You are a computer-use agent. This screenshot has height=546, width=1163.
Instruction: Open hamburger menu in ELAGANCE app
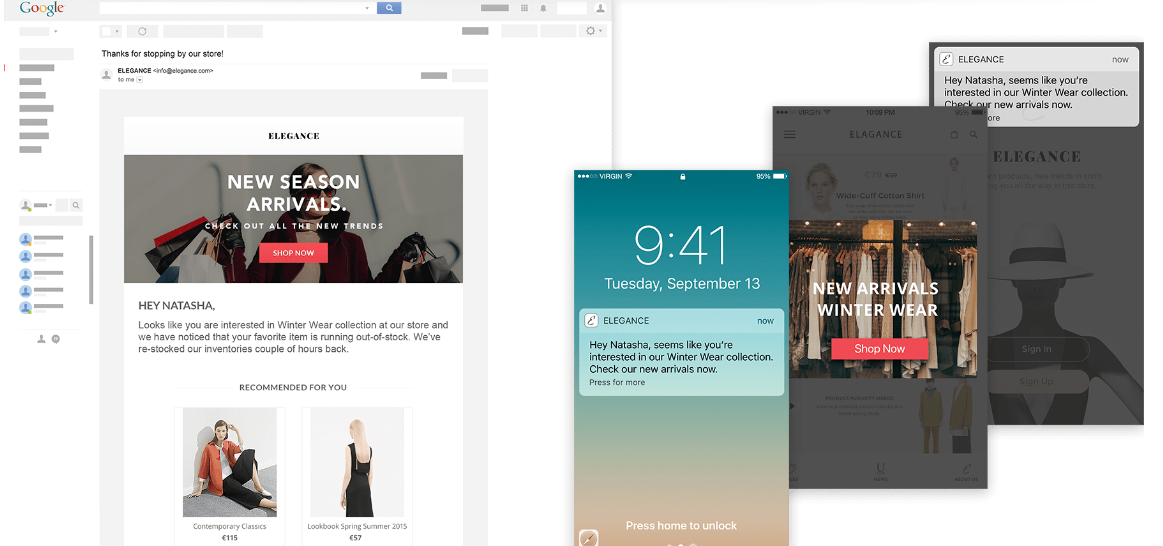[x=789, y=135]
